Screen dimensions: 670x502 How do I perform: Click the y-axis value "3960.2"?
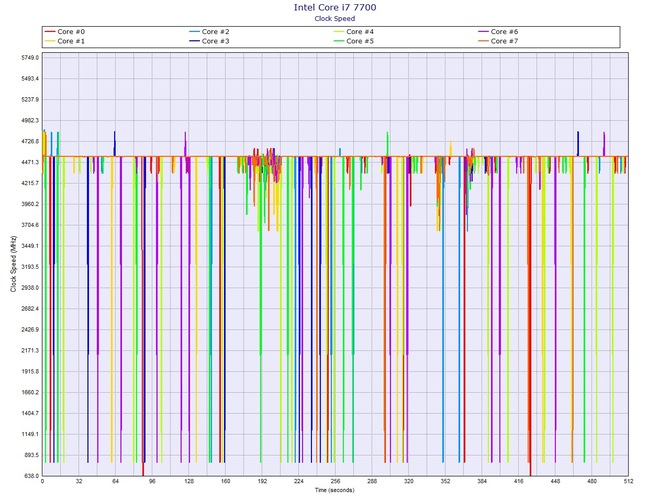(x=30, y=204)
